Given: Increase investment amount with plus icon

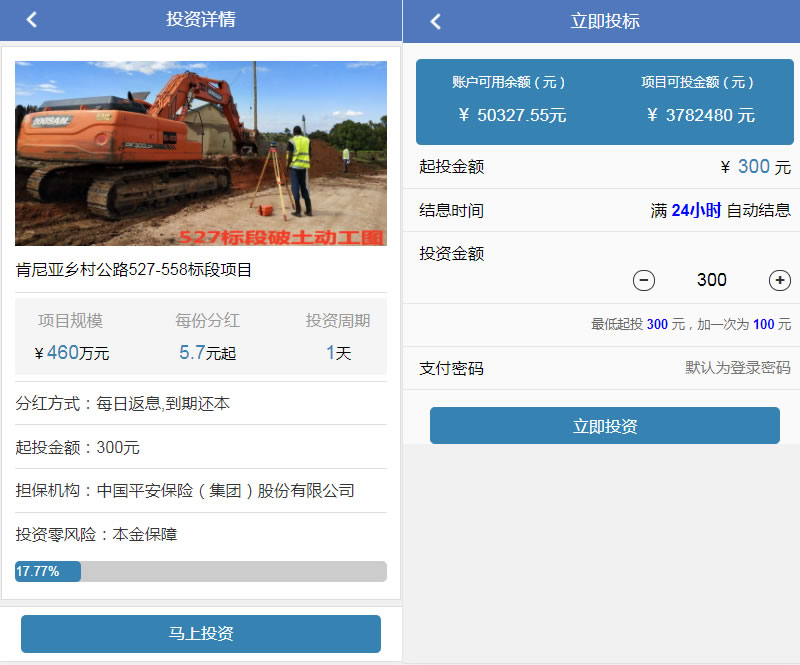Looking at the screenshot, I should [x=780, y=280].
